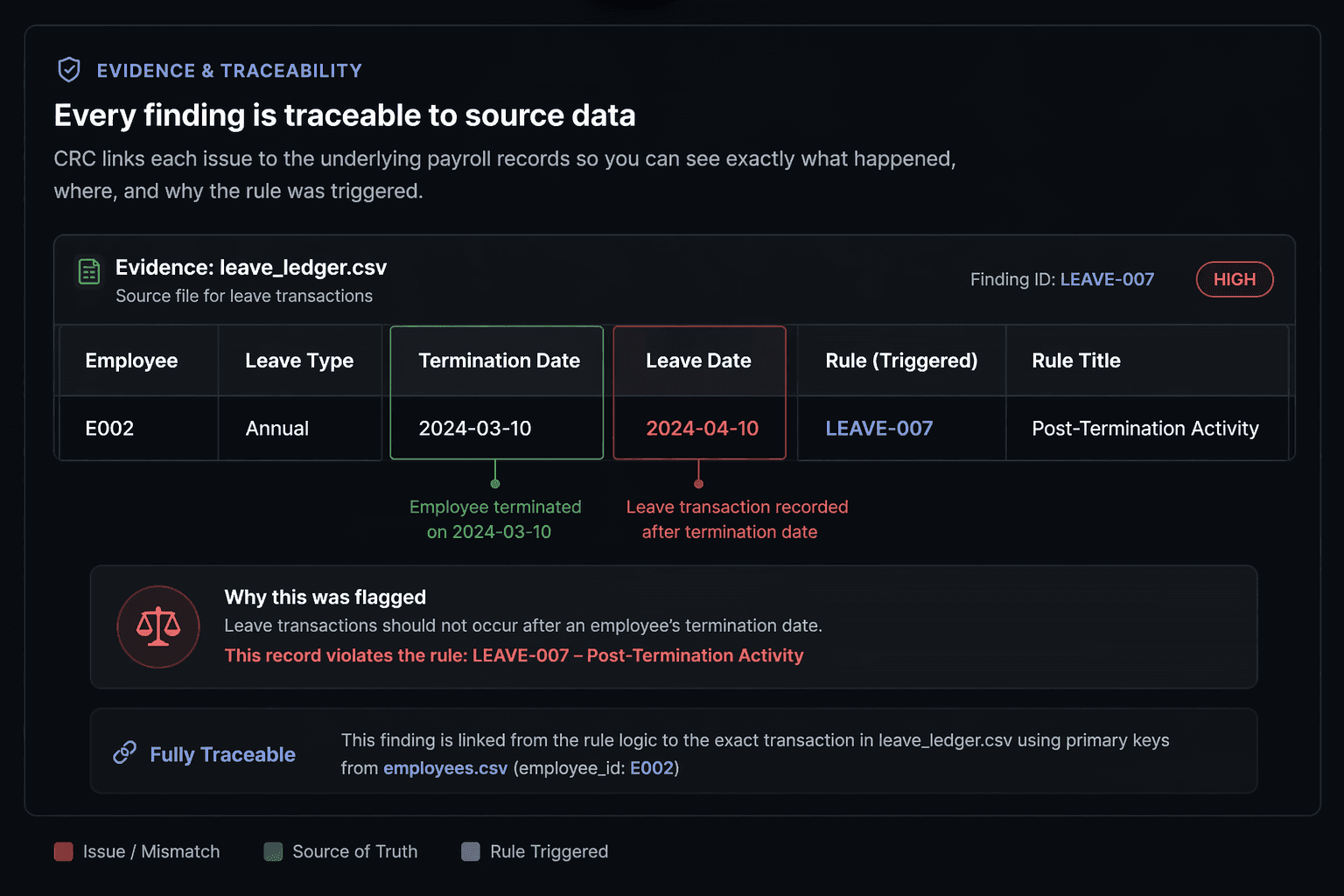Select the green document icon for leave_ledger.csv
This screenshot has height=896, width=1344.
pos(88,271)
